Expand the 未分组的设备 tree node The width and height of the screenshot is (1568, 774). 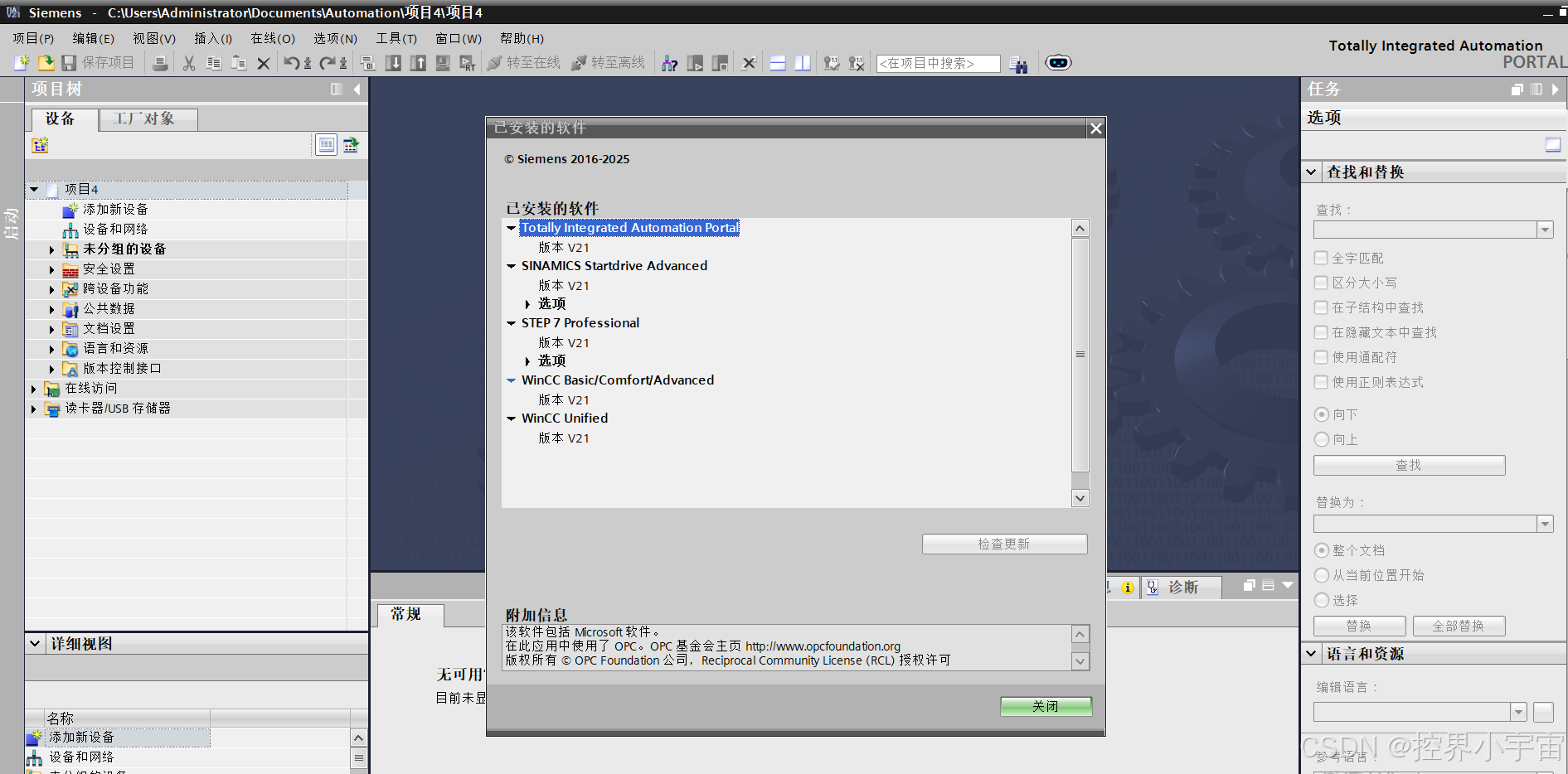click(51, 249)
